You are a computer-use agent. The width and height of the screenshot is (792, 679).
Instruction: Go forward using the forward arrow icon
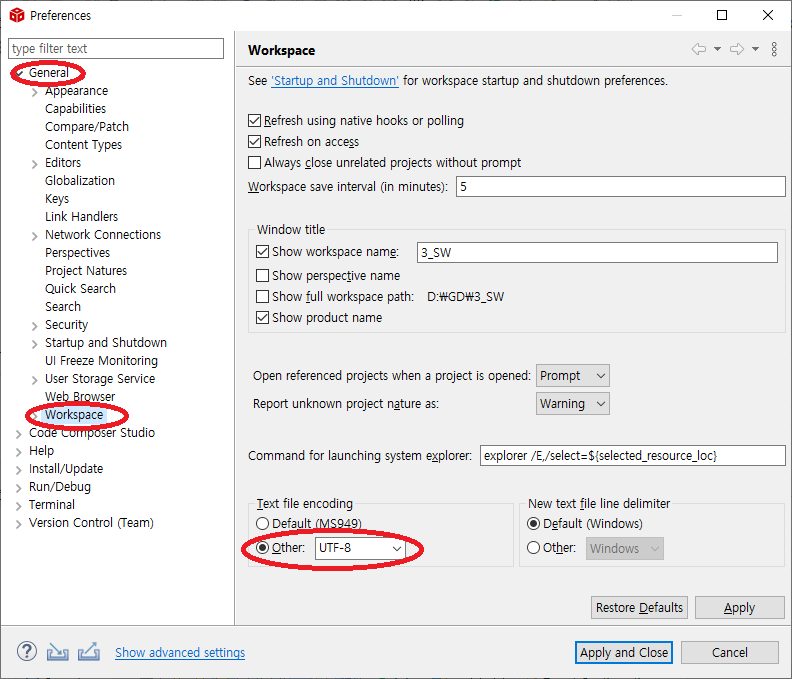click(737, 49)
